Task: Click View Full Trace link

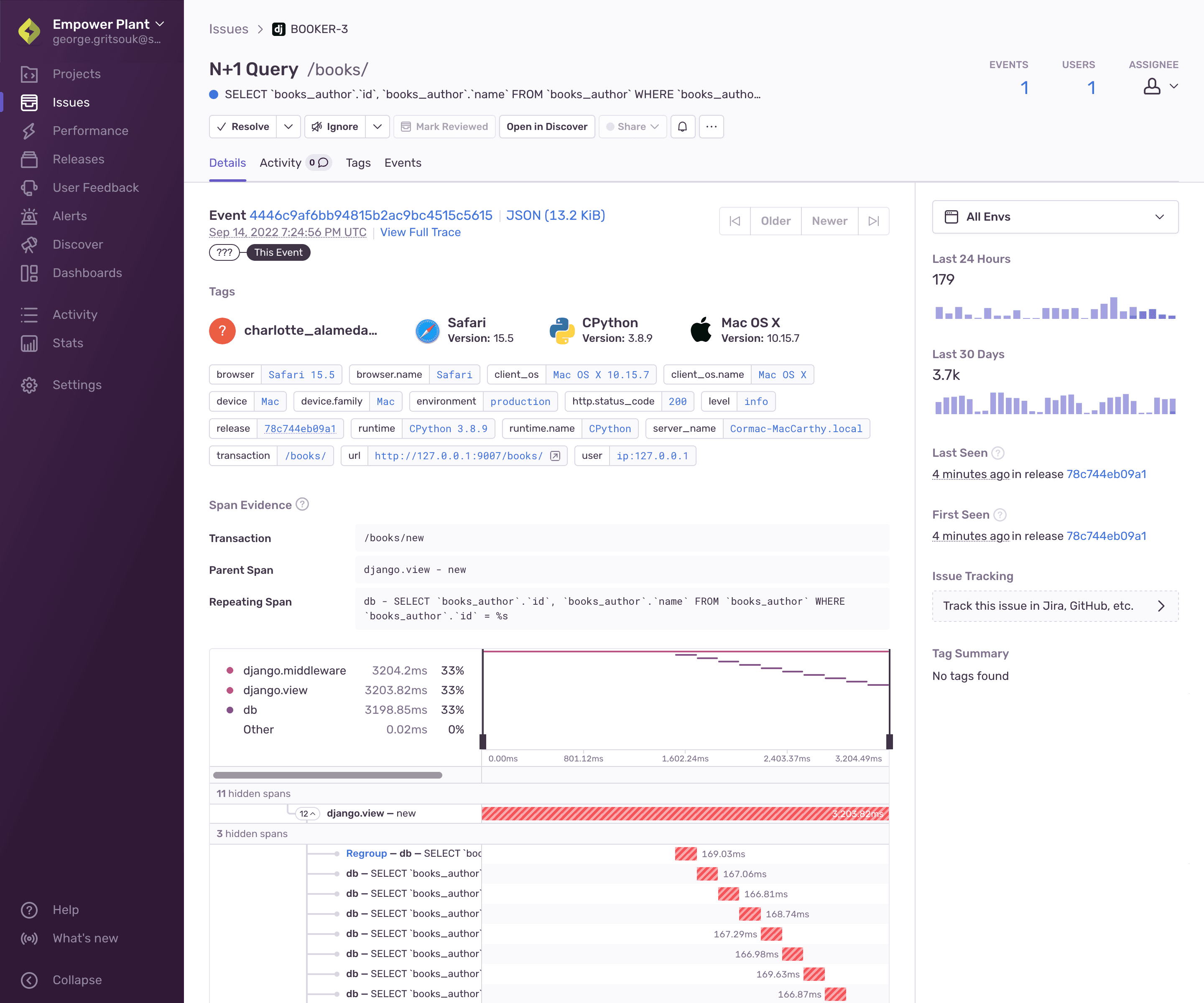Action: coord(421,232)
